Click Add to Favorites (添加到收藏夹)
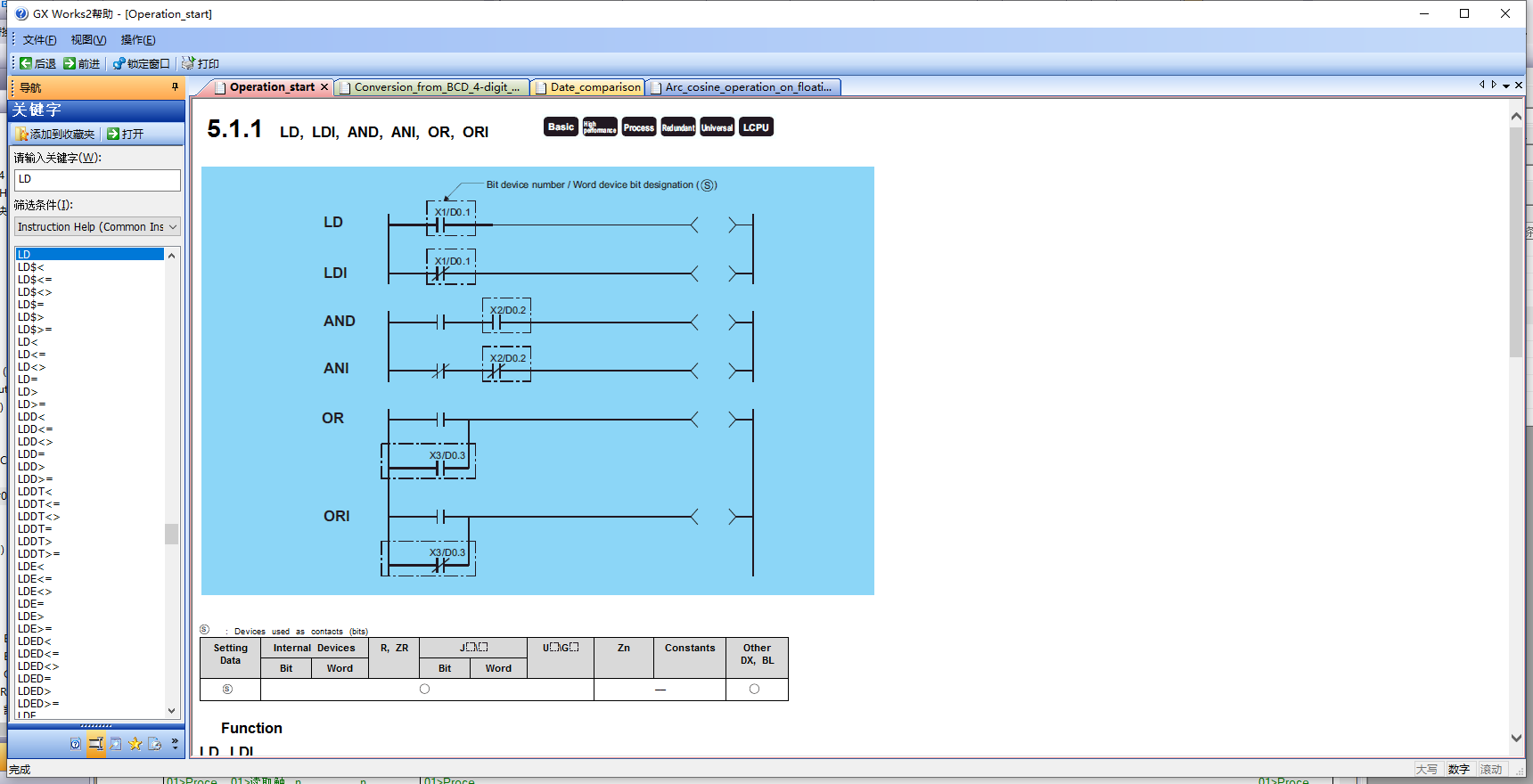This screenshot has height=784, width=1533. [55, 134]
